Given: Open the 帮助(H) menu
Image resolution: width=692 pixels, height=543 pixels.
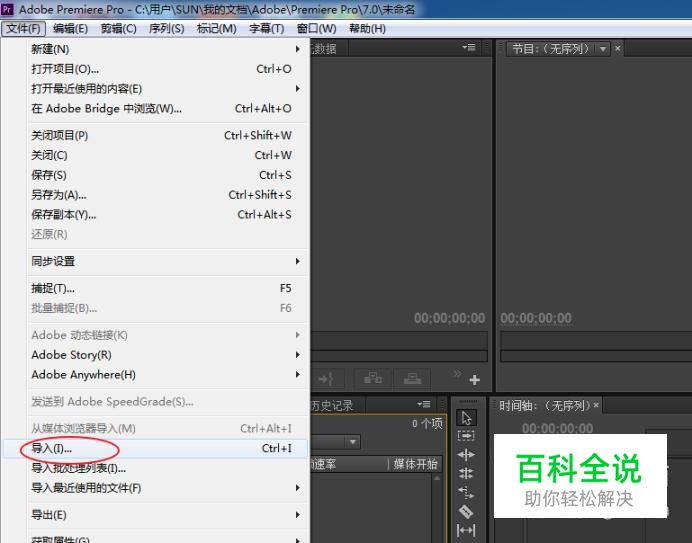Looking at the screenshot, I should (x=367, y=29).
